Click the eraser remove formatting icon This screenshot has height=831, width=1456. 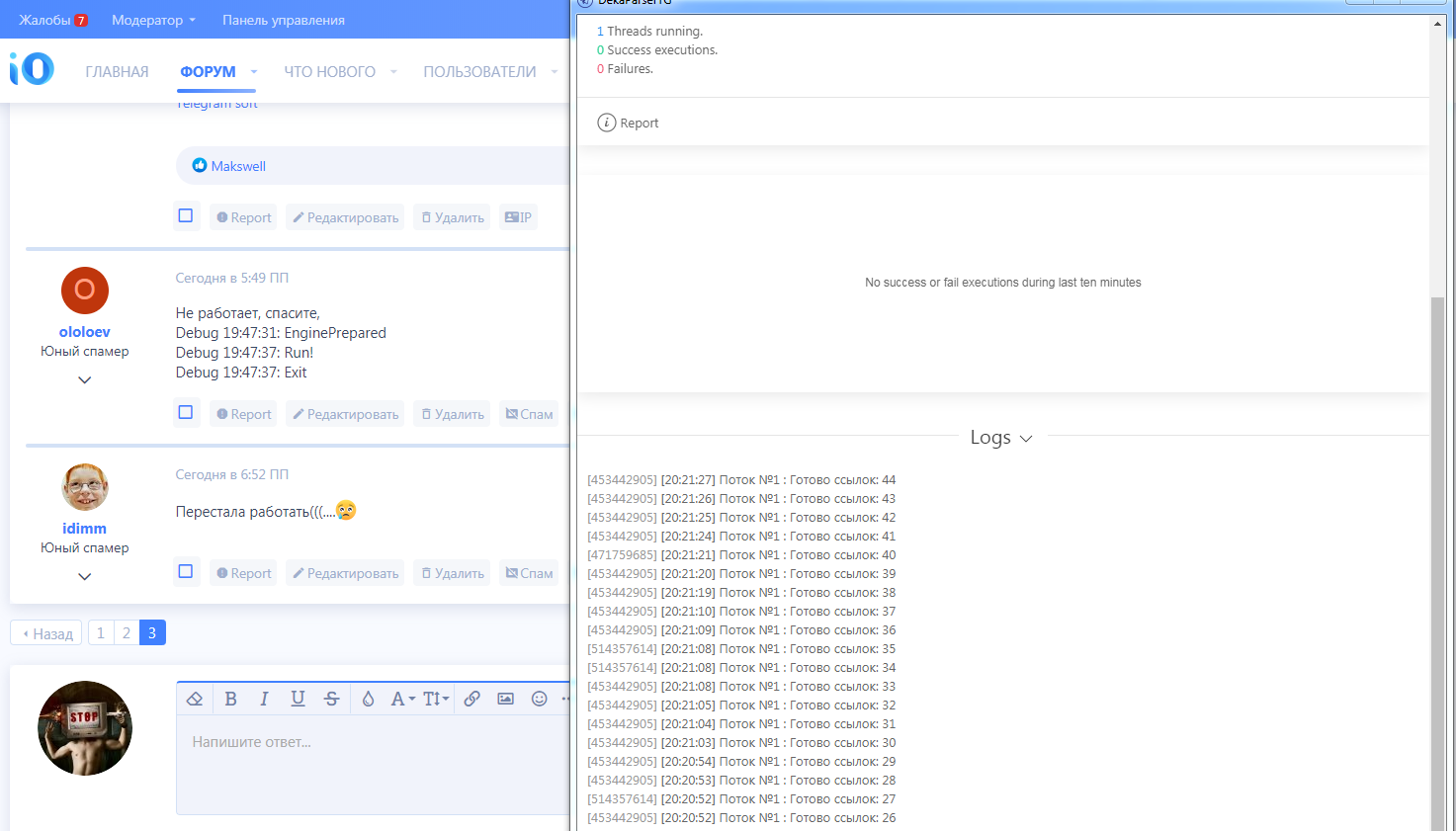tap(195, 699)
